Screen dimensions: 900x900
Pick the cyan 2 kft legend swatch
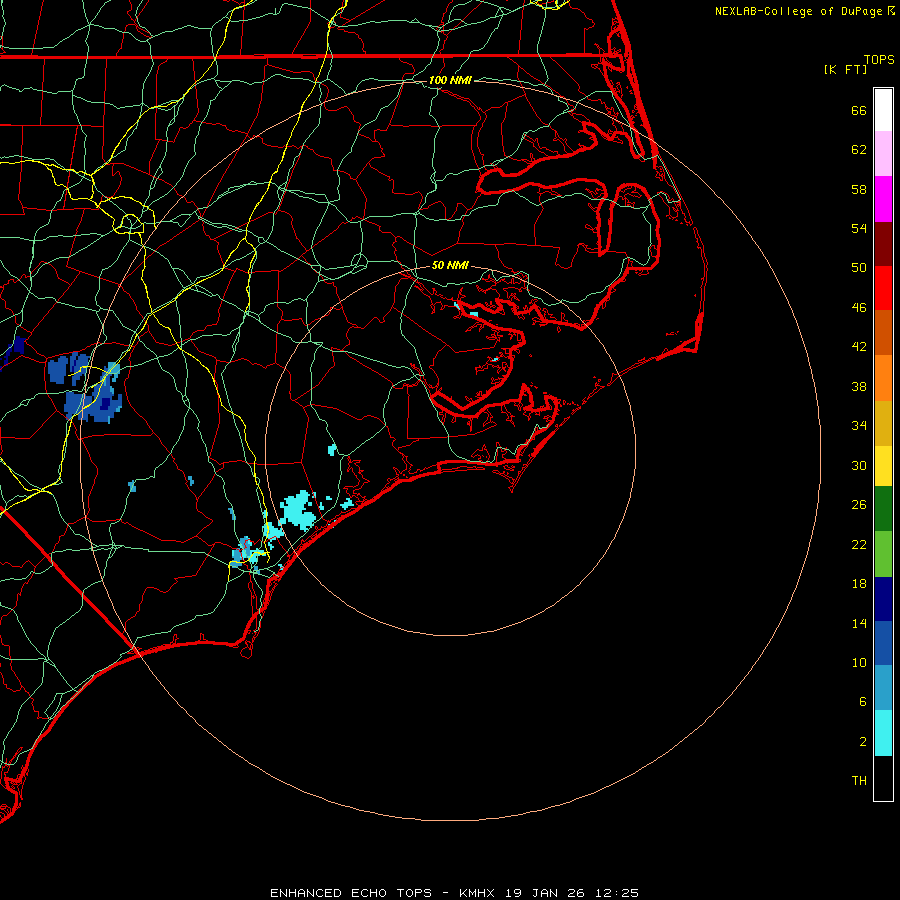(883, 733)
